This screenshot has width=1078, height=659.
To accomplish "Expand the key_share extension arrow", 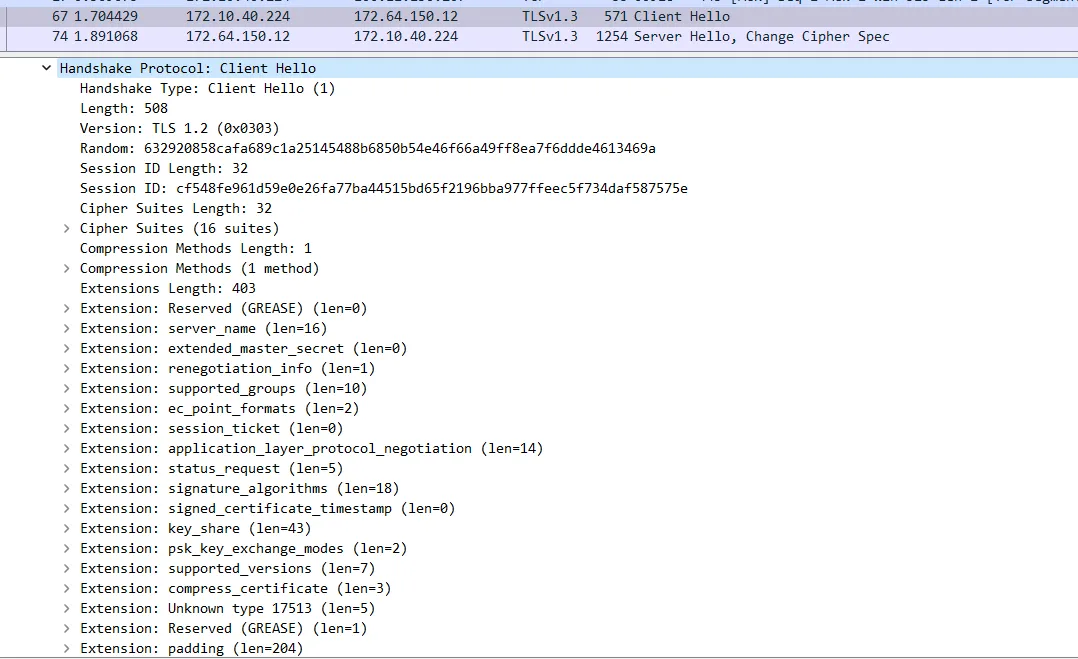I will point(67,528).
